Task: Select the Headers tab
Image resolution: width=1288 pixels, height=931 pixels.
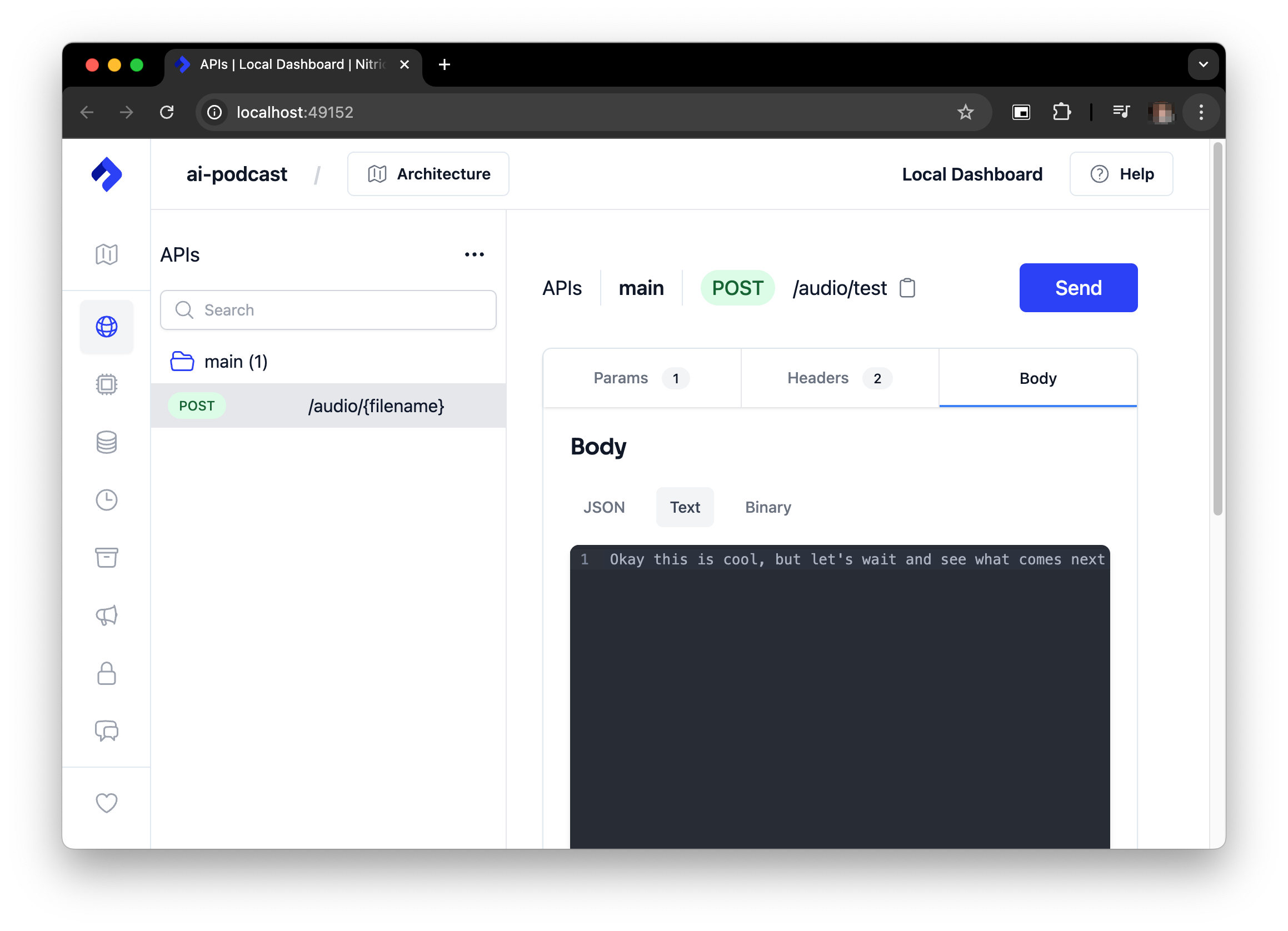Action: [x=839, y=378]
